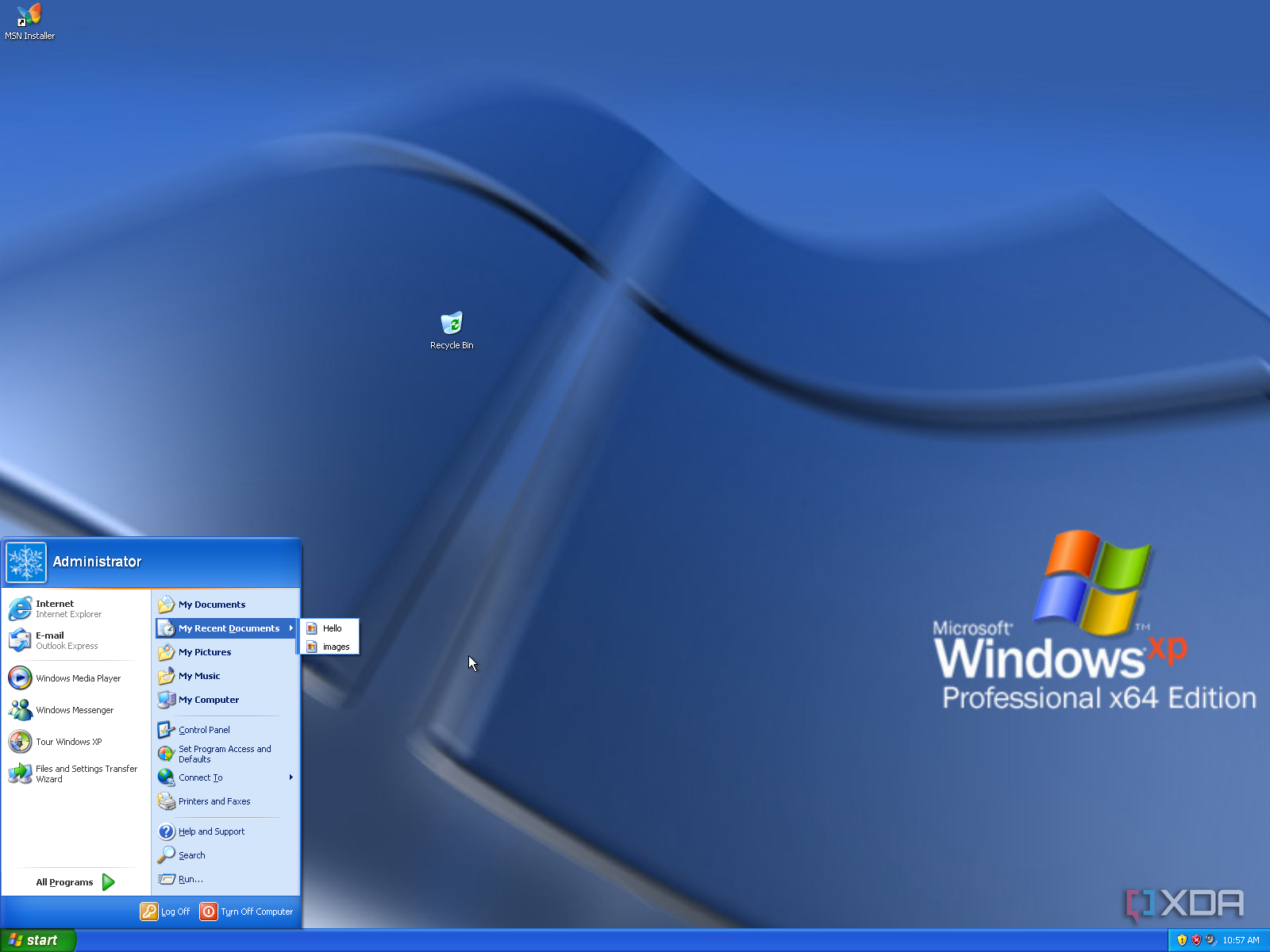Open Search from the Start menu
Image resolution: width=1270 pixels, height=952 pixels.
click(x=227, y=855)
